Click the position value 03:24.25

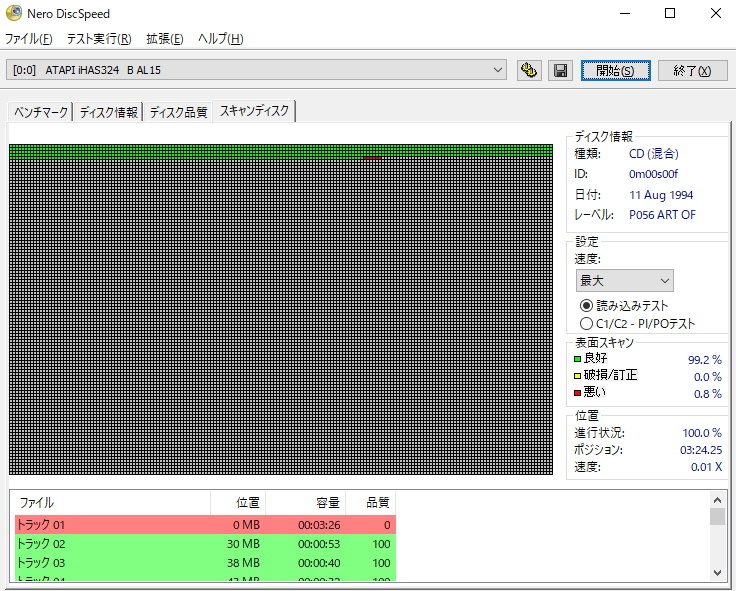click(x=701, y=450)
